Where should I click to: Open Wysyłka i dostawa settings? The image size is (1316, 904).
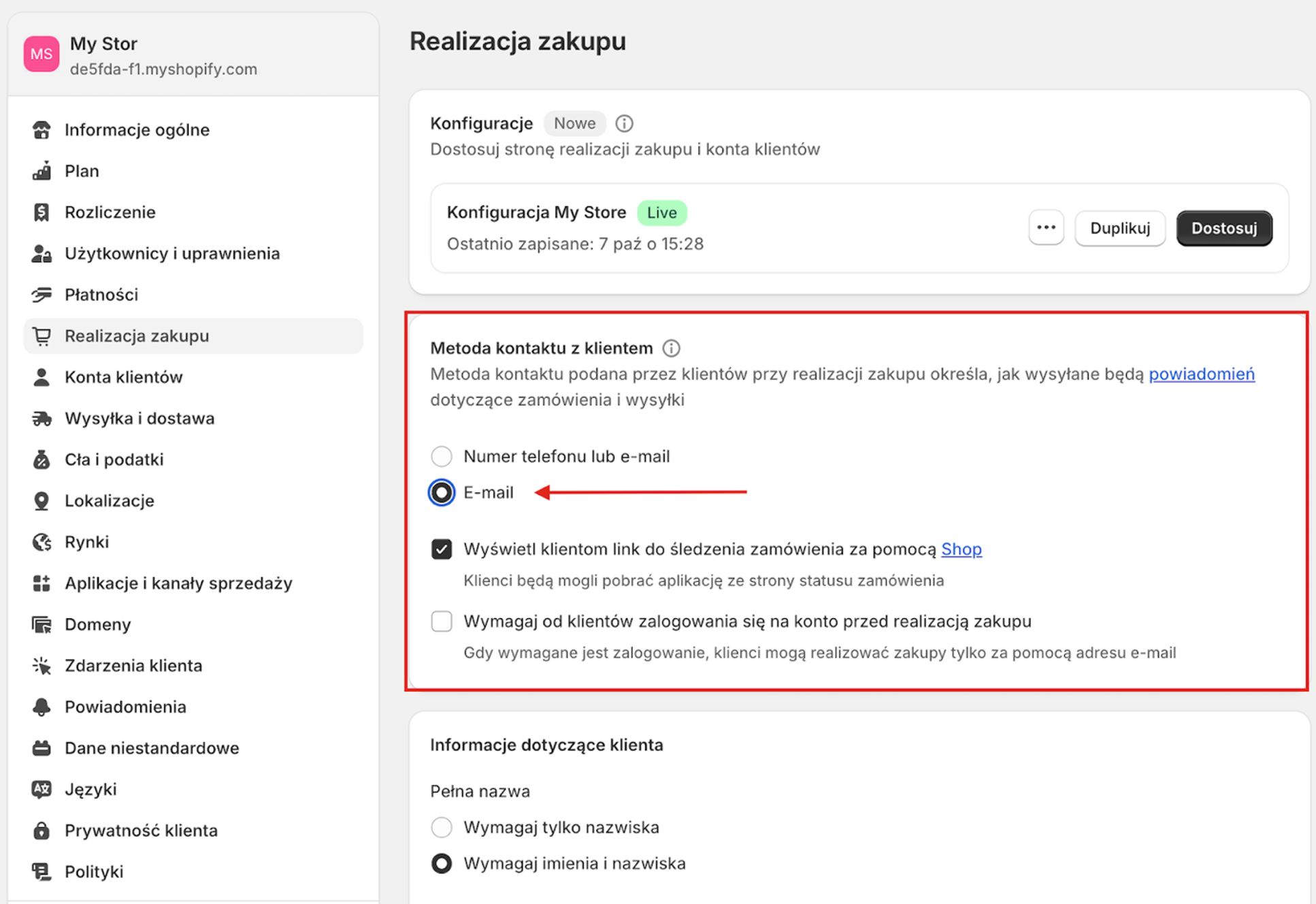193,418
